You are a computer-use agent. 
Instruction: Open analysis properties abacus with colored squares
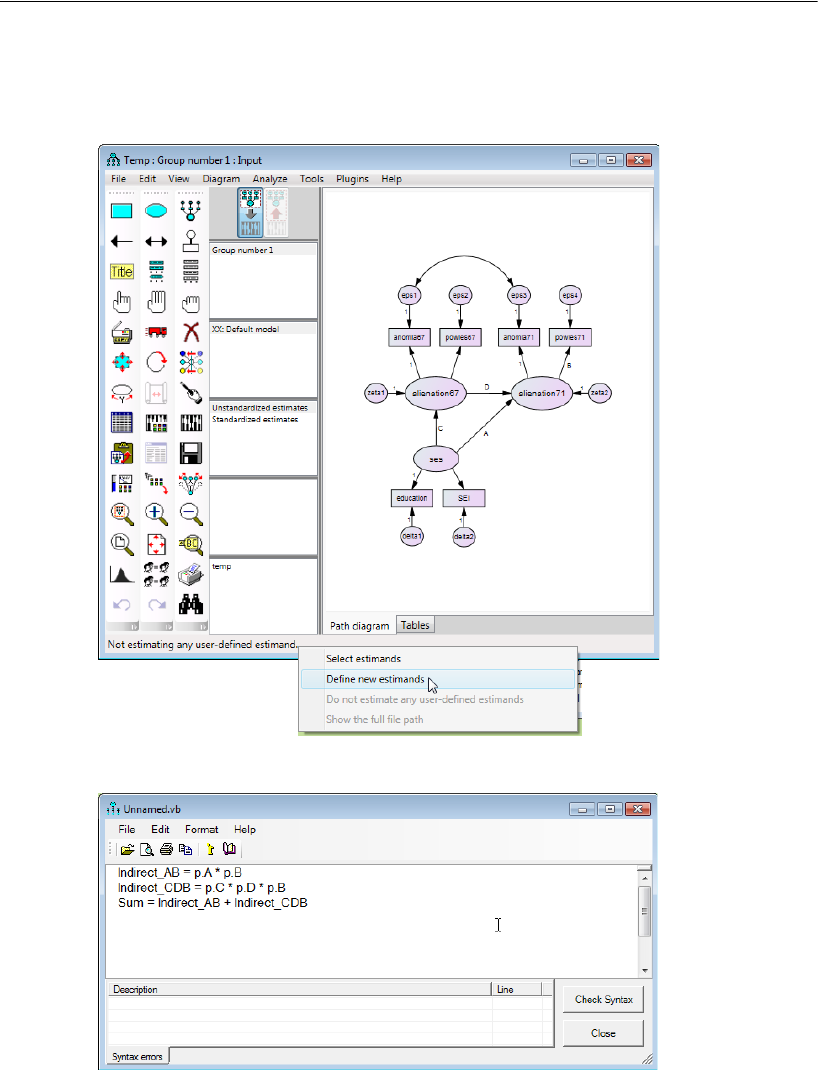click(x=156, y=423)
